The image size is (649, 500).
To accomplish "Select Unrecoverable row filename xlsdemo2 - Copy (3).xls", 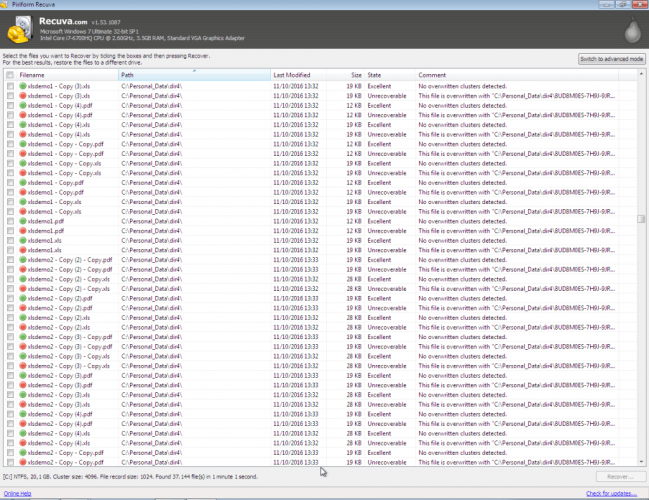I will [59, 404].
